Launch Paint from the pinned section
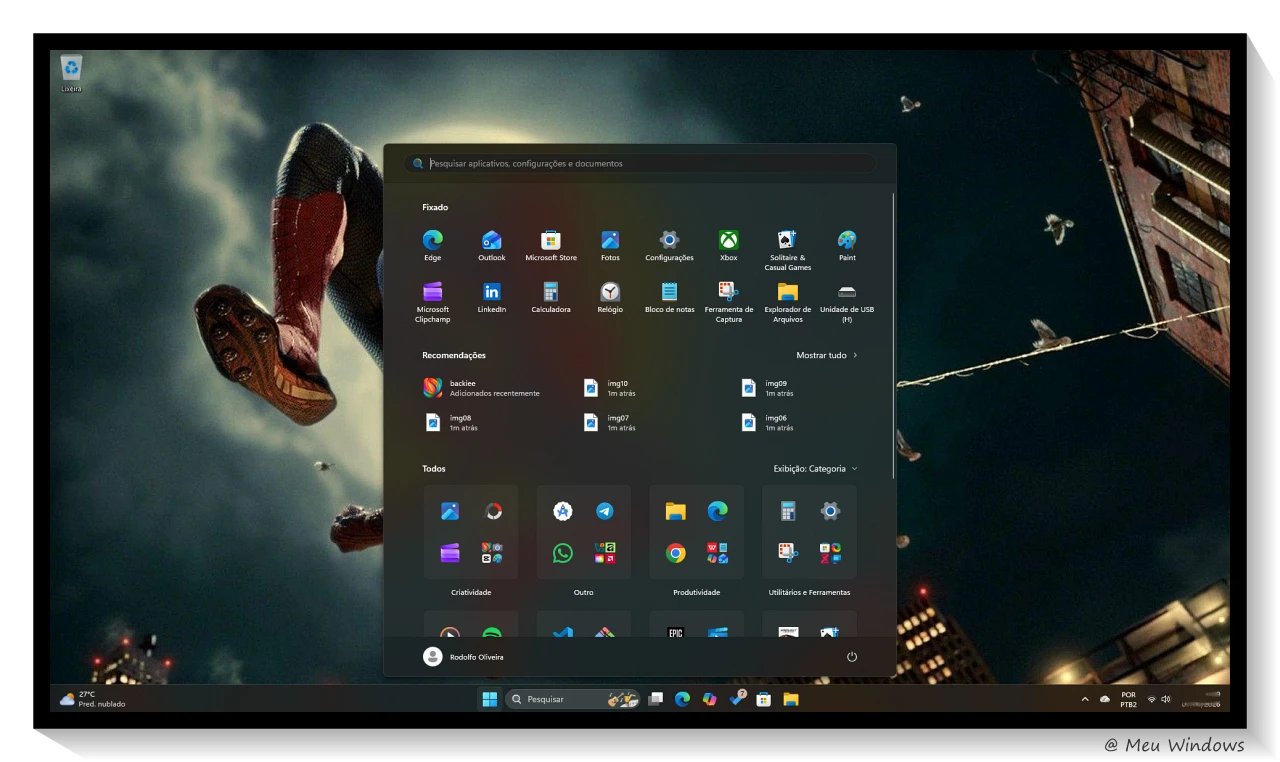The width and height of the screenshot is (1280, 762). click(847, 241)
